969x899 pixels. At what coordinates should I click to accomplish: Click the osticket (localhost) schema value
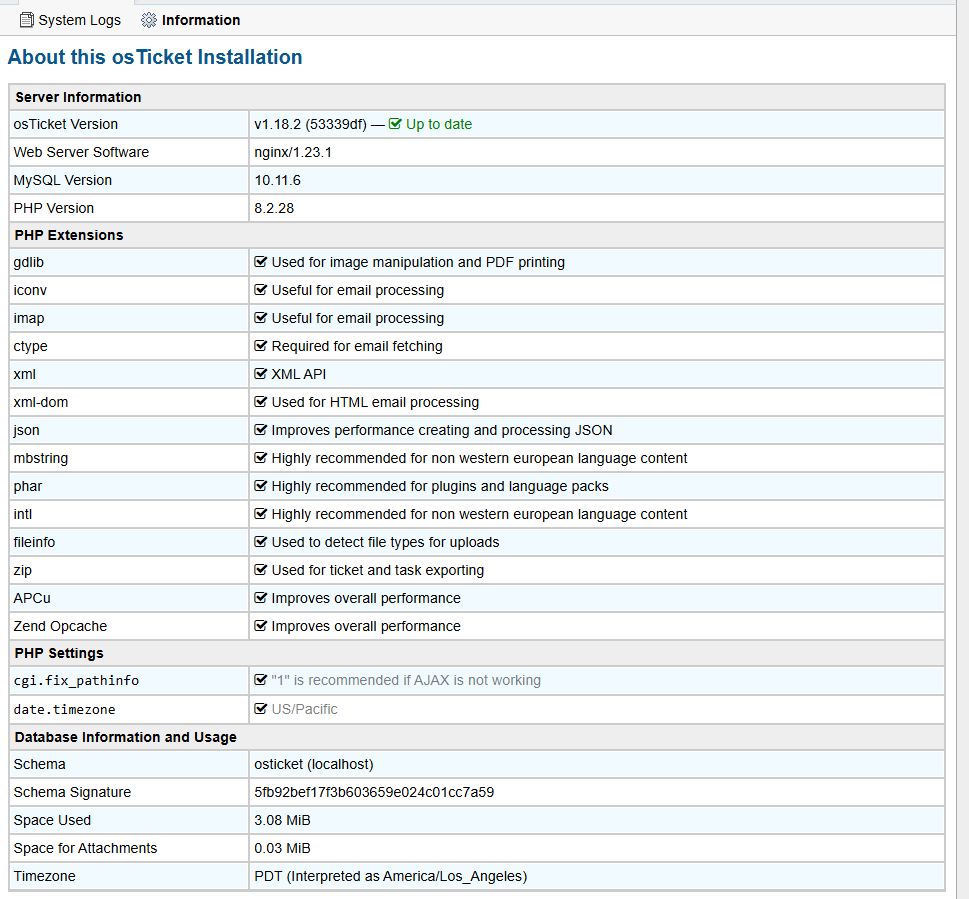[x=314, y=764]
